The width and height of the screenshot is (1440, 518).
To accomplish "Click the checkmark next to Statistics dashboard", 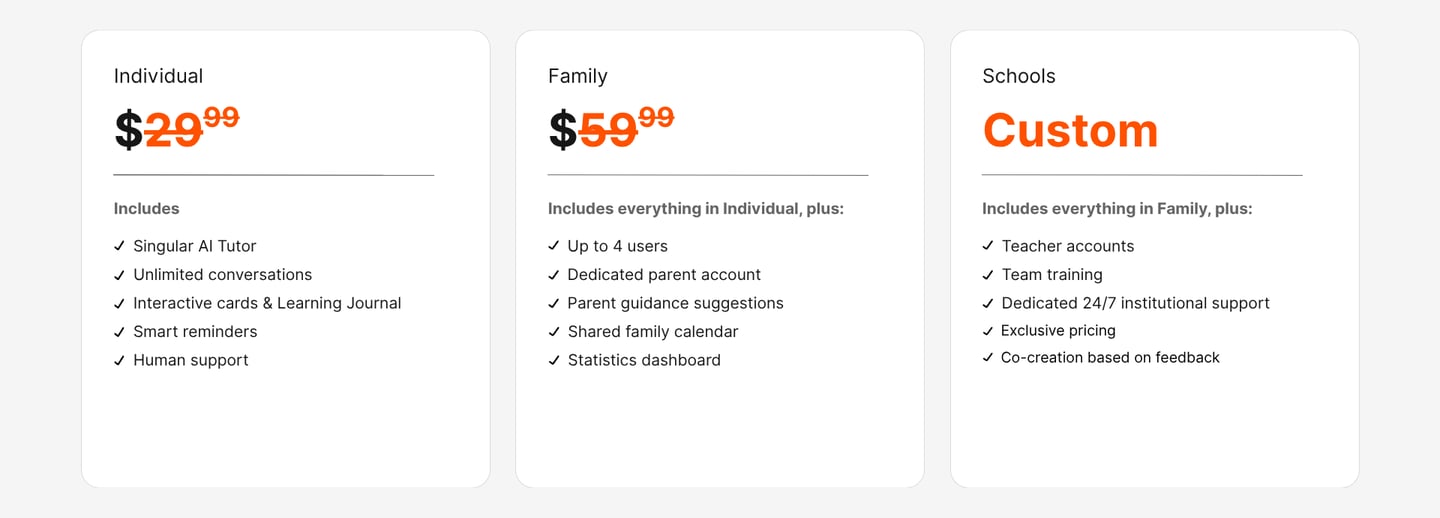I will coord(554,360).
